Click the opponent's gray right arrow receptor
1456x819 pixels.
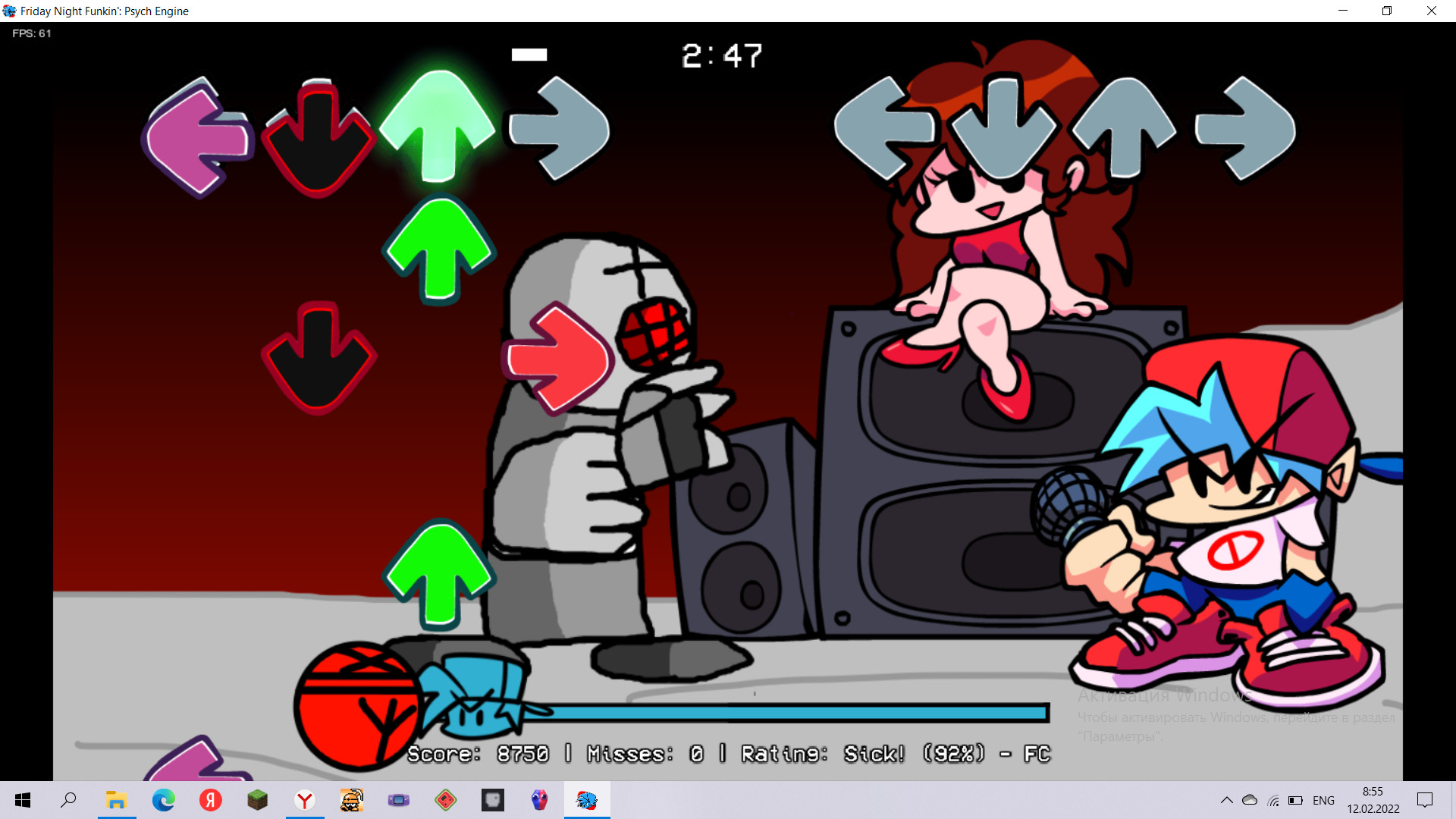tap(1245, 129)
